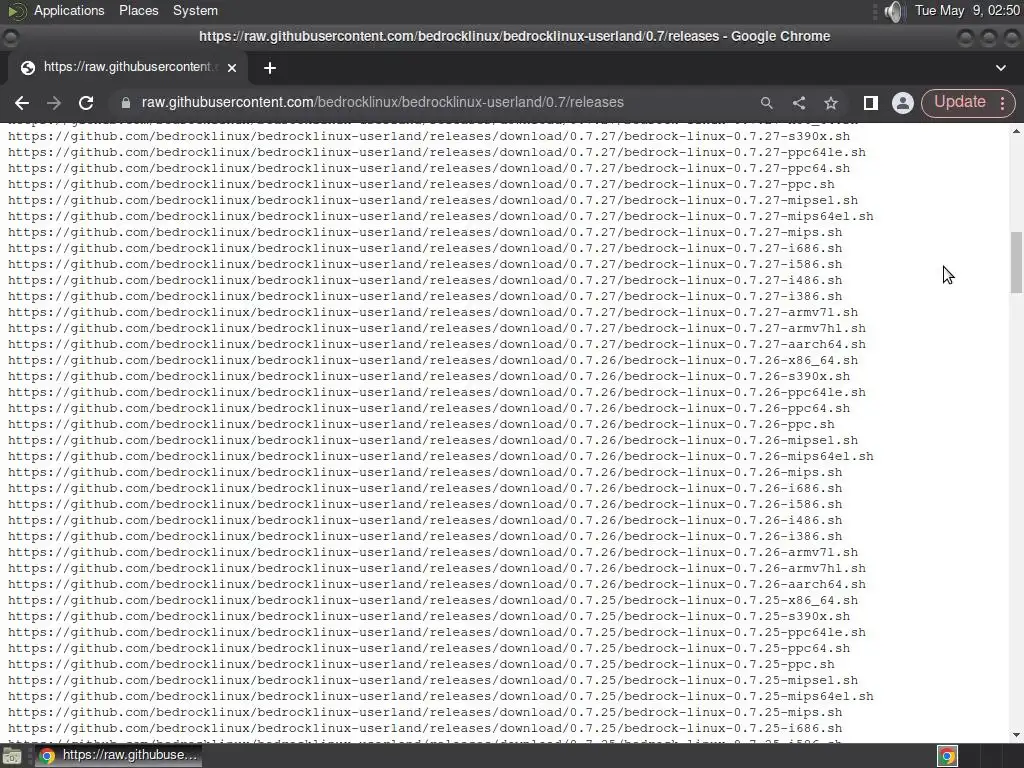Open the Applications menu
The height and width of the screenshot is (768, 1024).
(x=69, y=10)
